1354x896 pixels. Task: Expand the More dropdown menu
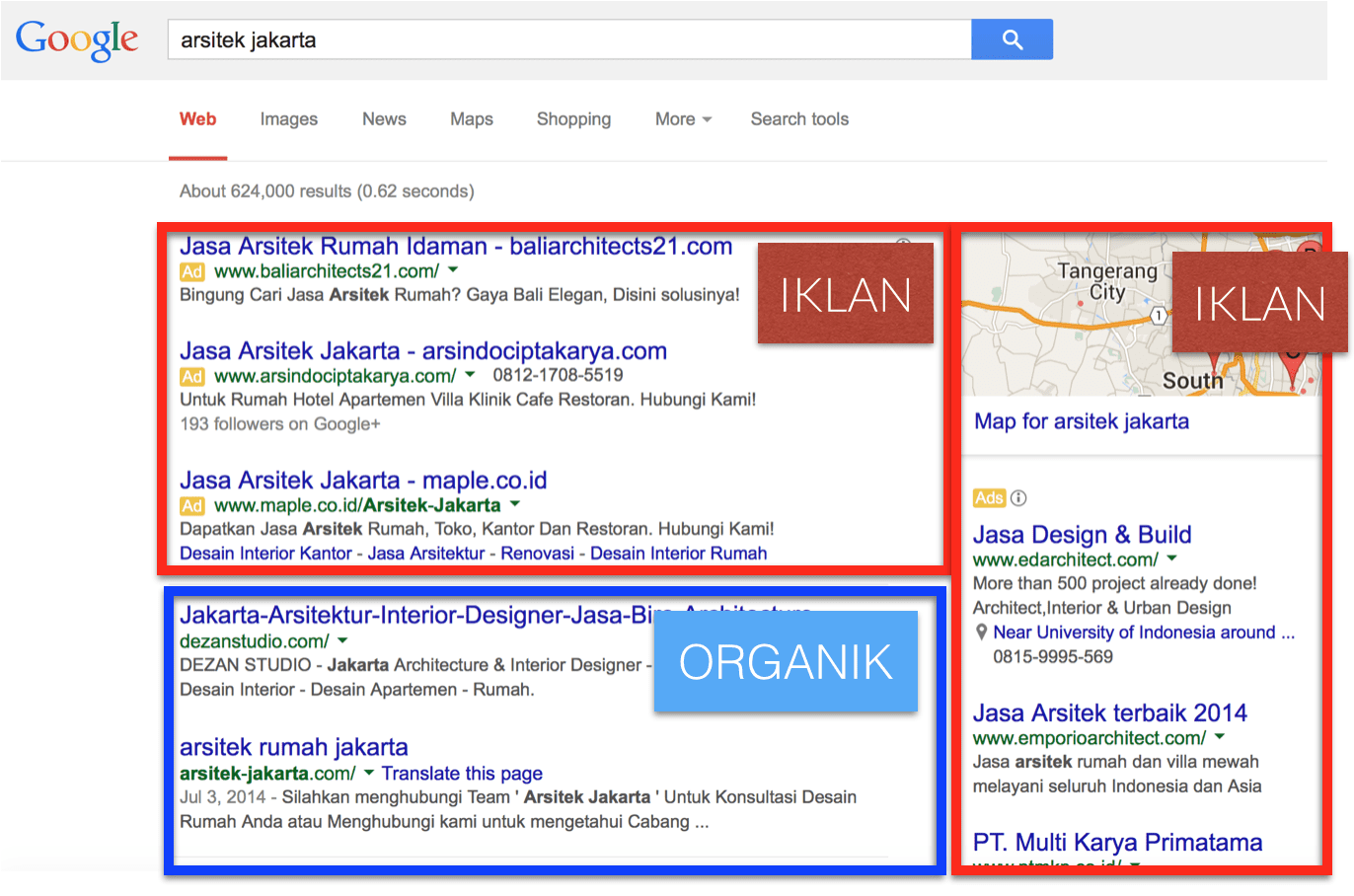[x=683, y=119]
